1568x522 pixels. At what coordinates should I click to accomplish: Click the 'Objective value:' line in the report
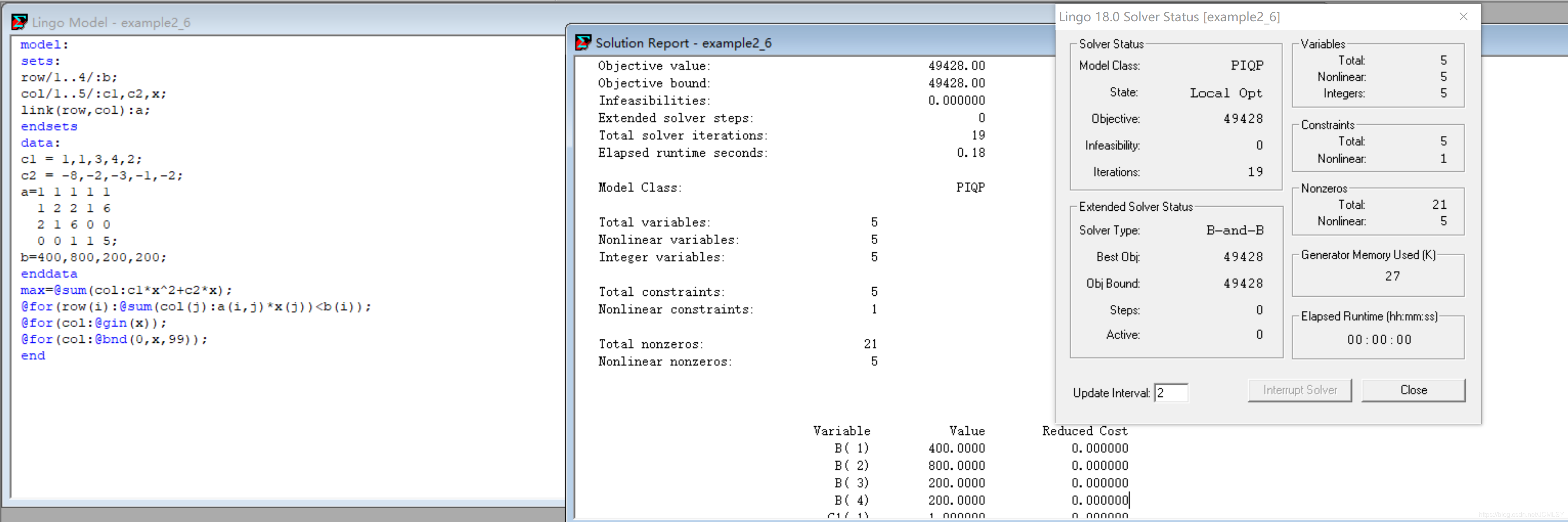coord(654,66)
